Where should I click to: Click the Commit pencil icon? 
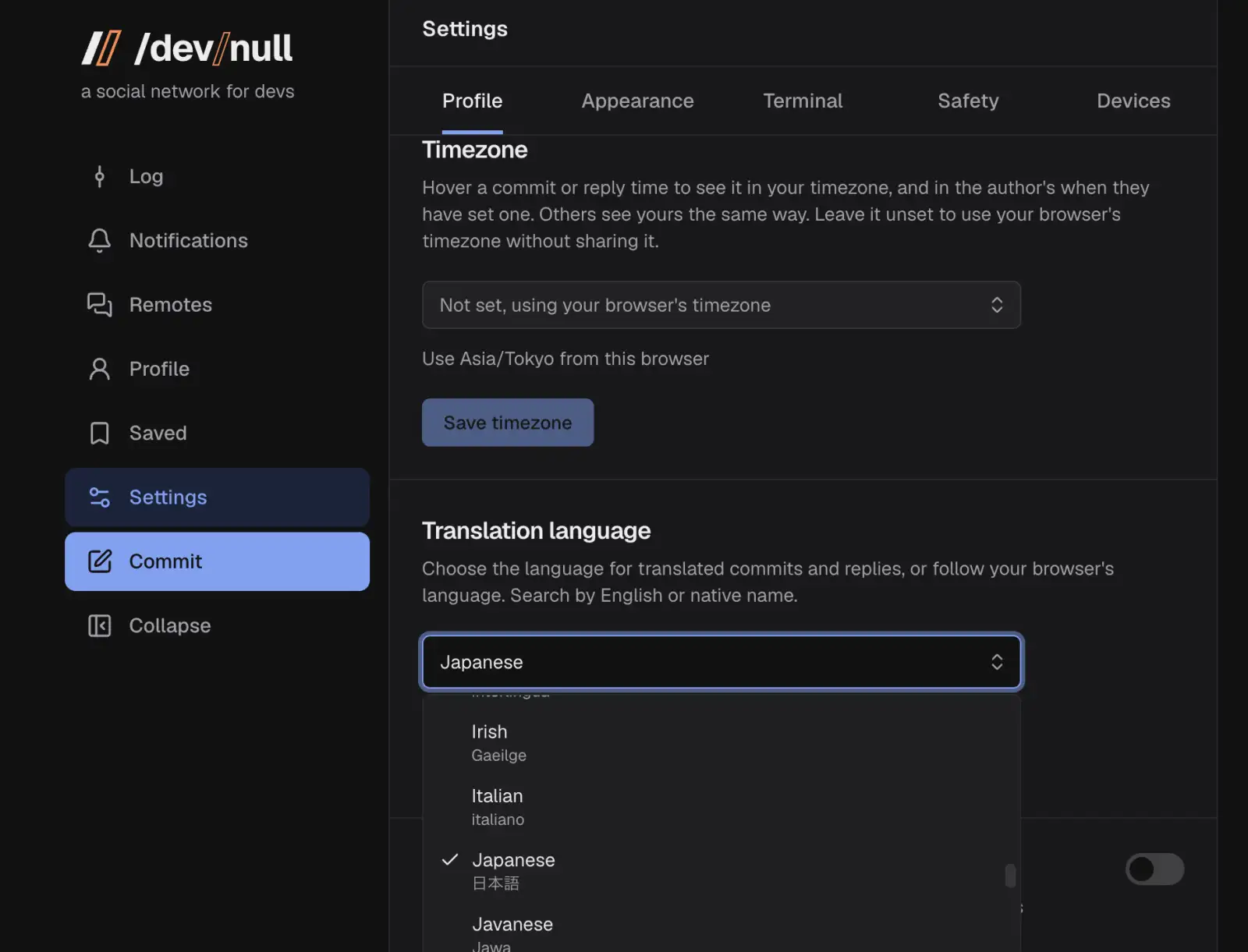coord(99,561)
